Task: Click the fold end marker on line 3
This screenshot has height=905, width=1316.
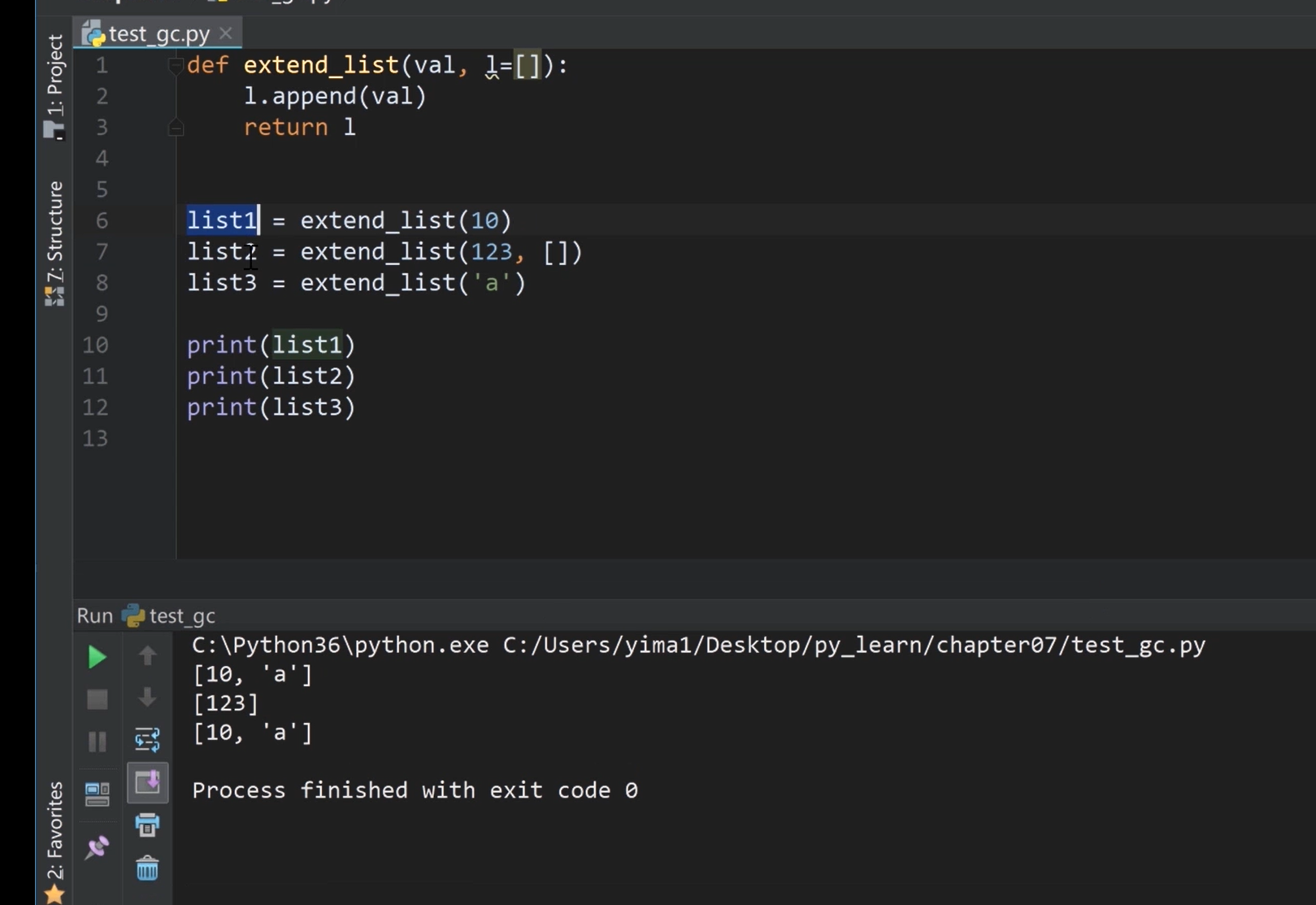Action: click(176, 128)
